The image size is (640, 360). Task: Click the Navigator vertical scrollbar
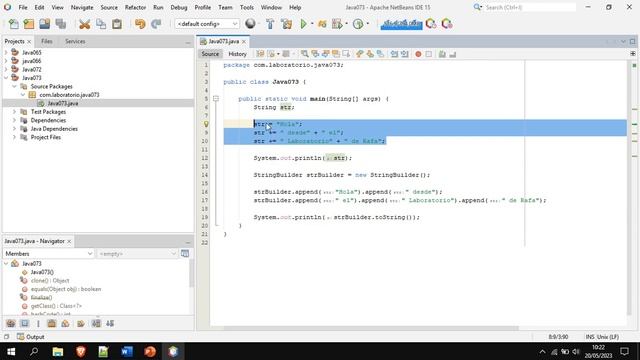[191, 273]
